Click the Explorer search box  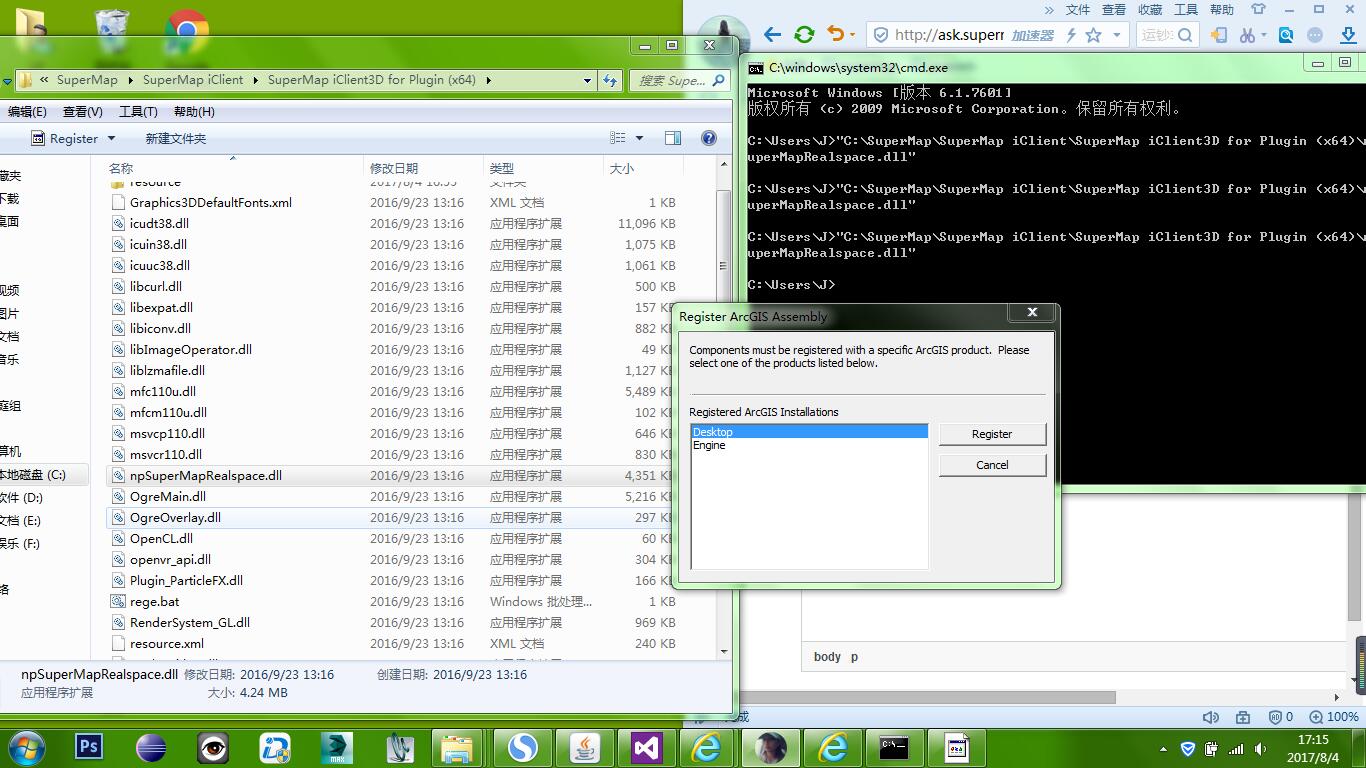pyautogui.click(x=679, y=80)
